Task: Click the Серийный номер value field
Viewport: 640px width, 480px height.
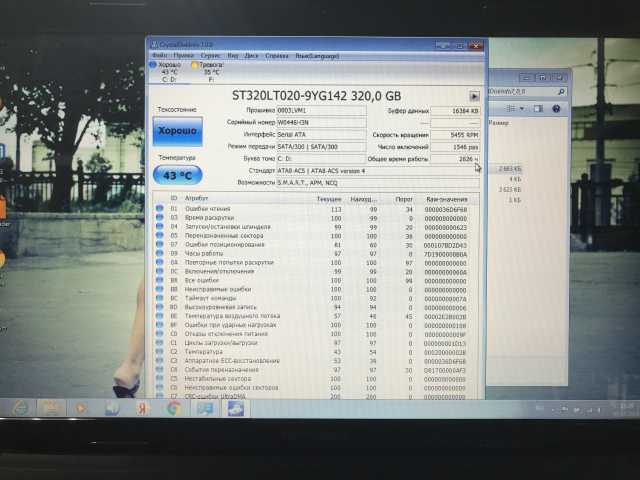Action: tap(321, 122)
